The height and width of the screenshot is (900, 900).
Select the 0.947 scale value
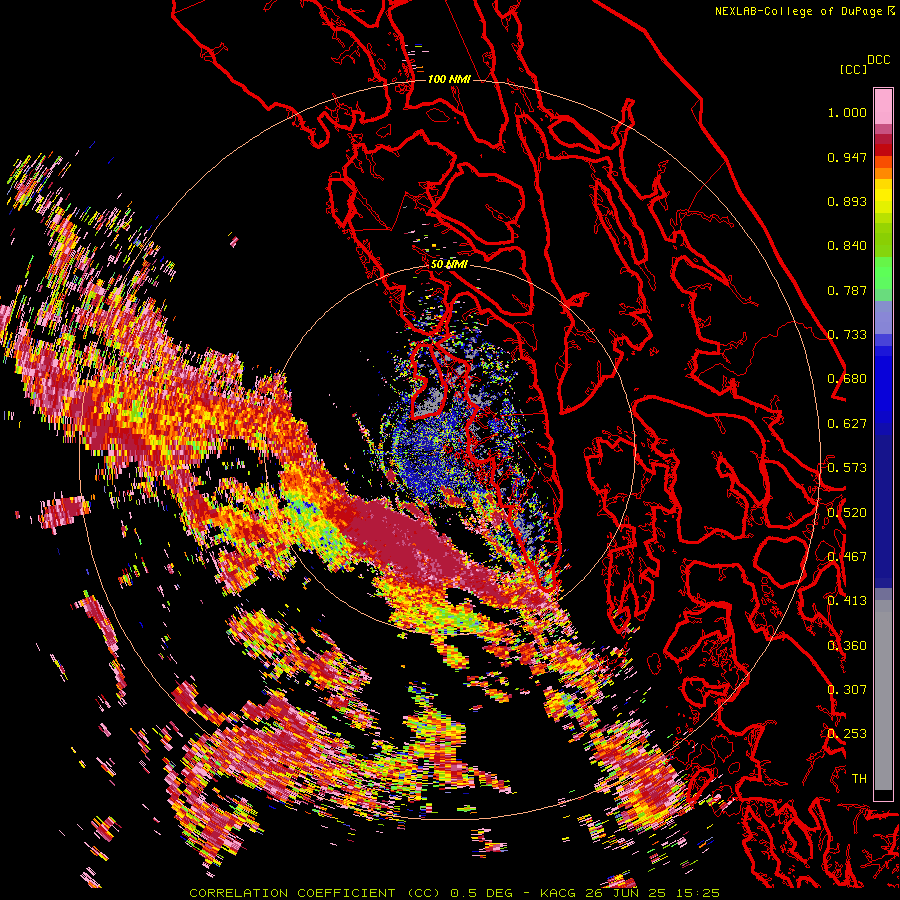pyautogui.click(x=847, y=157)
